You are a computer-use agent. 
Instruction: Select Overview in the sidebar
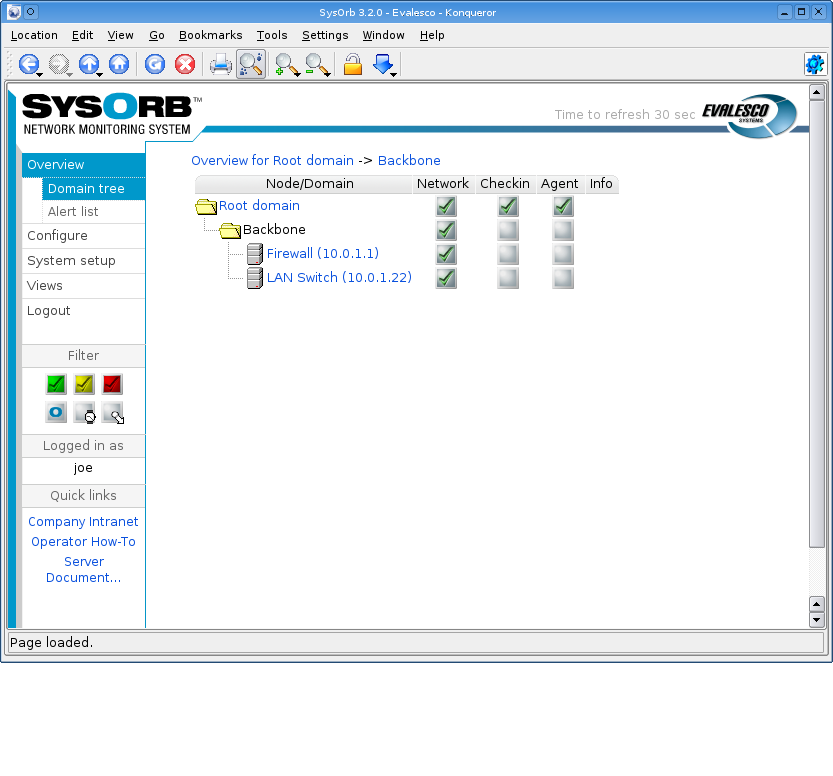[83, 165]
